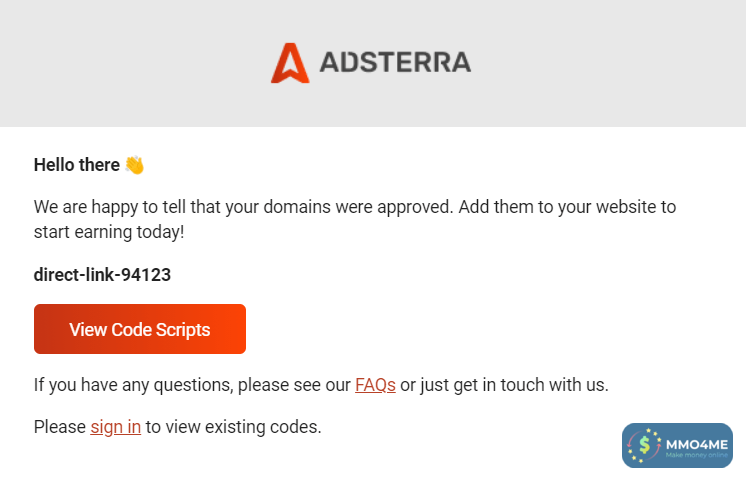Click the "We are happy to tell" sentence

(110, 208)
